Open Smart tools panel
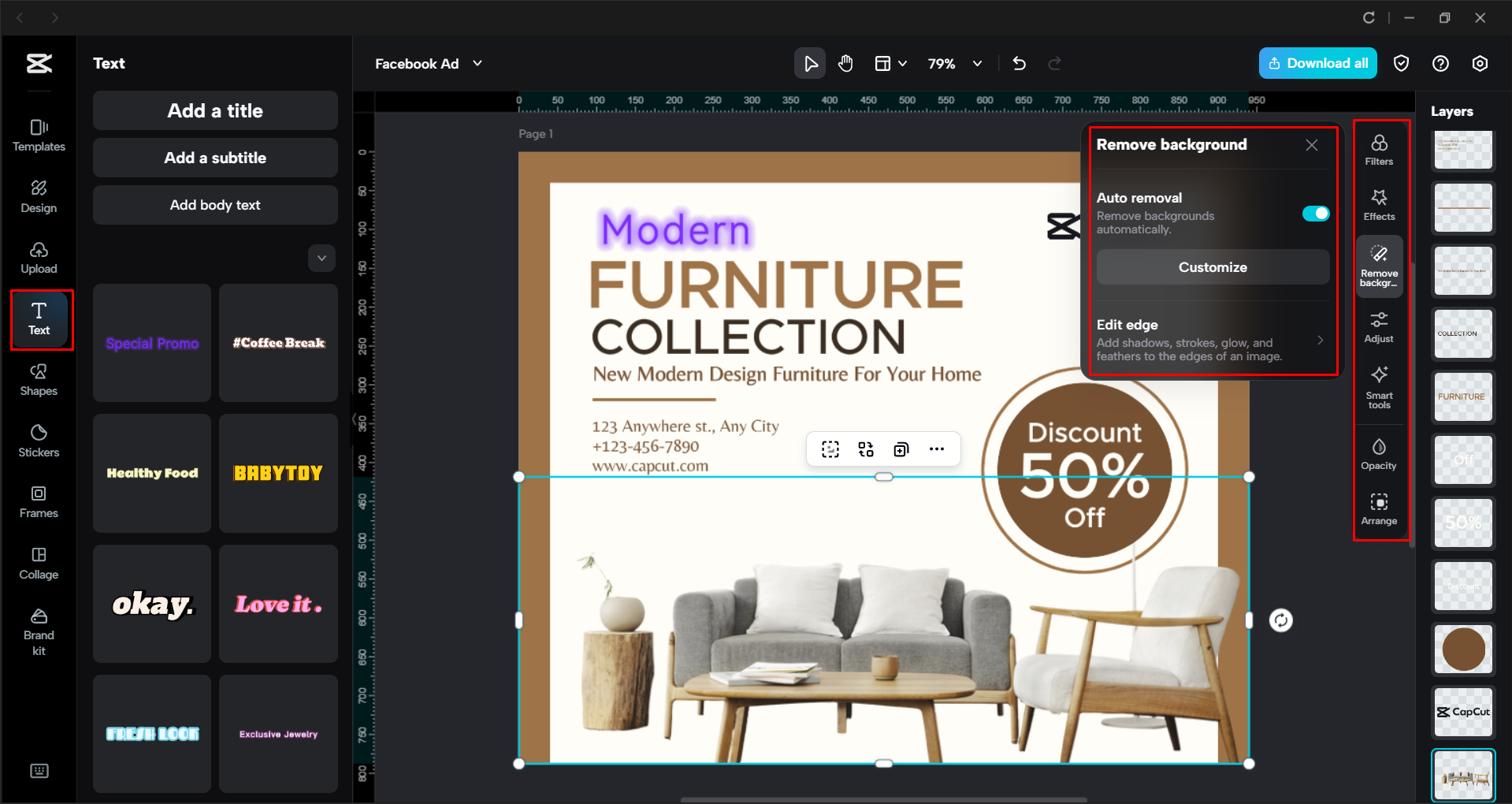Viewport: 1512px width, 804px height. click(1379, 386)
